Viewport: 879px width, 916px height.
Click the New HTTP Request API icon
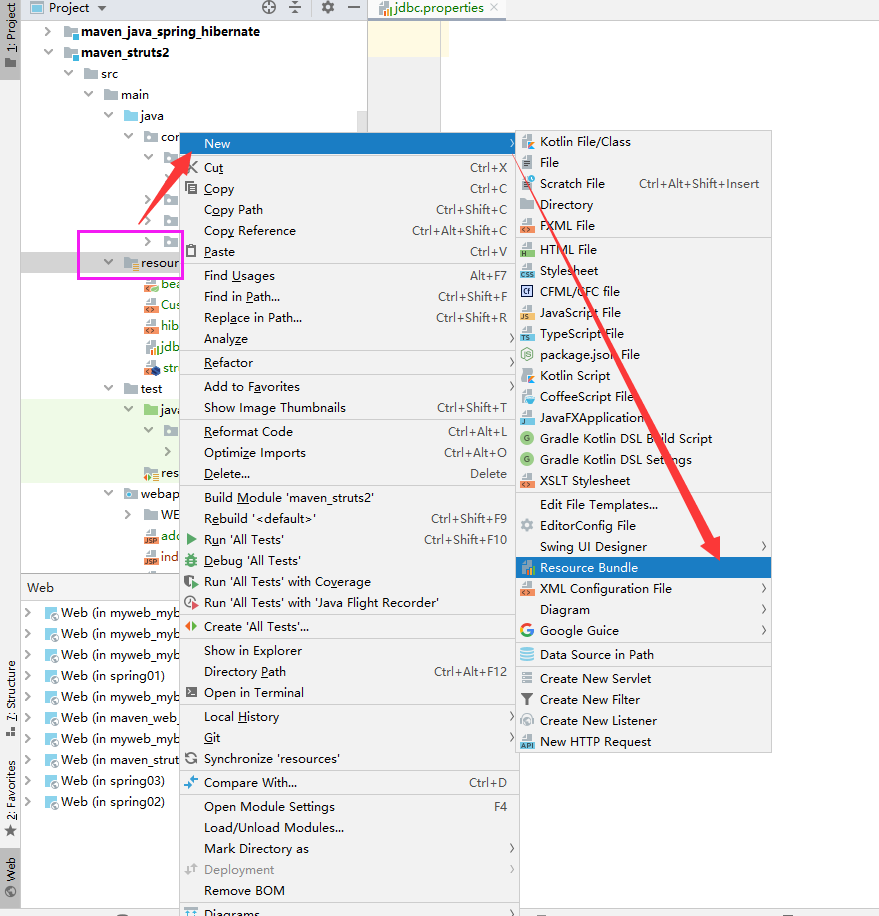[527, 742]
